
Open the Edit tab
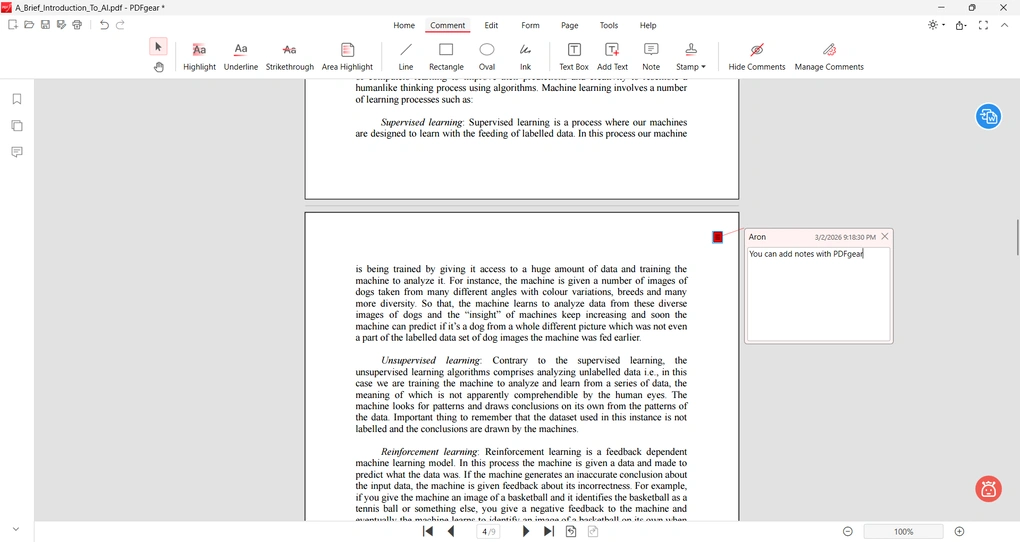point(491,25)
